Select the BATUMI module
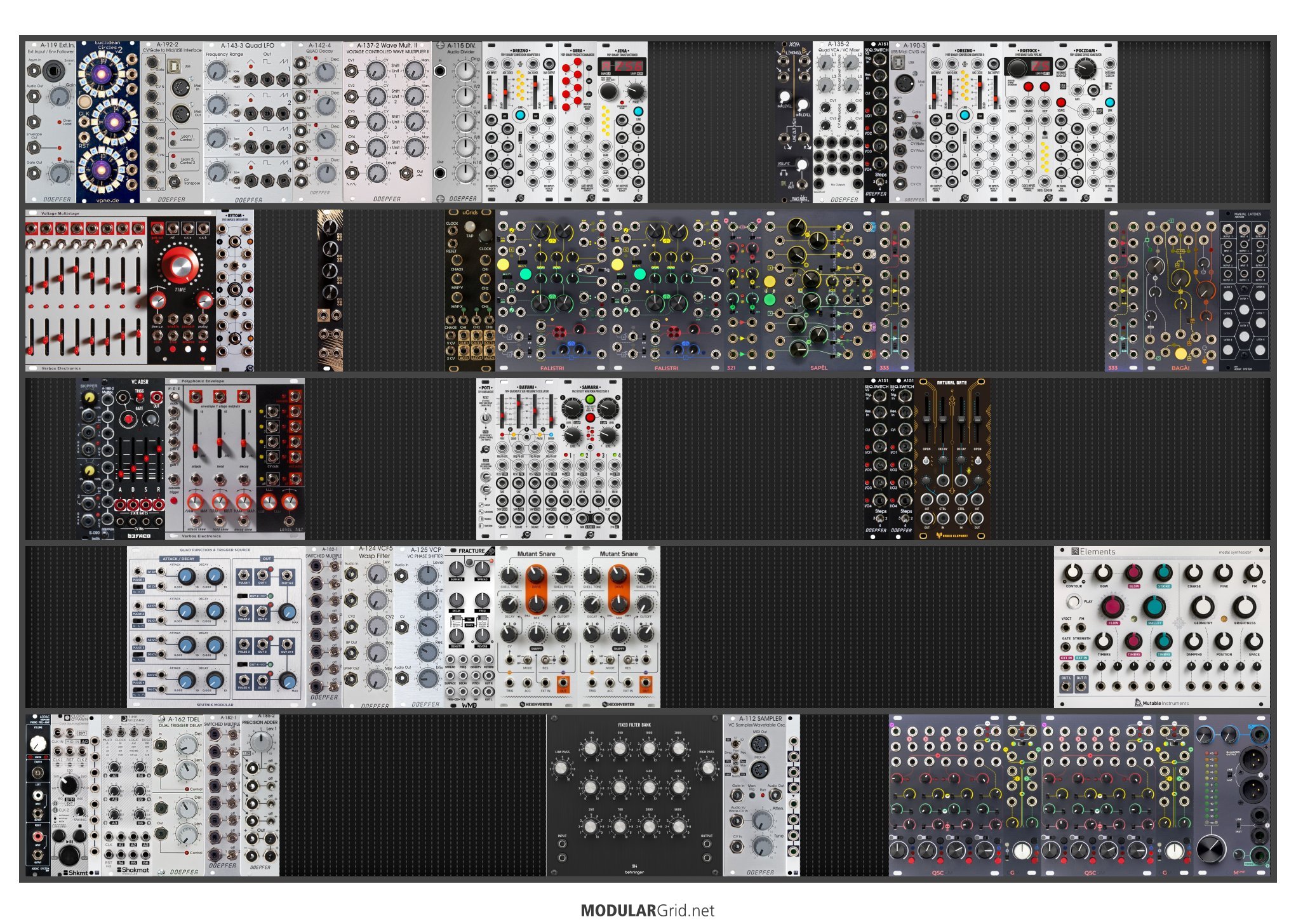This screenshot has width=1296, height=924. (x=527, y=459)
